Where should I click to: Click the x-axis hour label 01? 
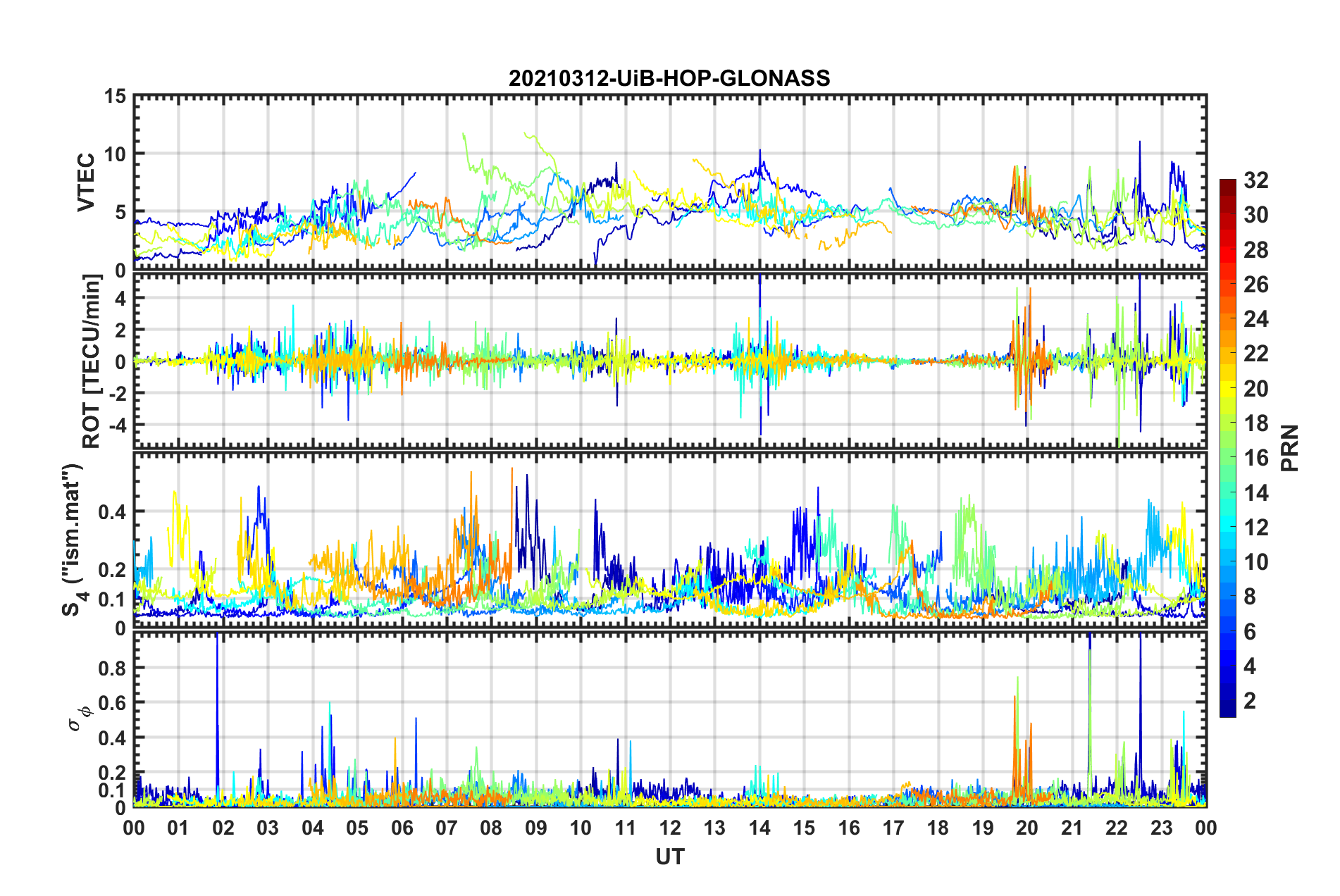click(x=178, y=828)
